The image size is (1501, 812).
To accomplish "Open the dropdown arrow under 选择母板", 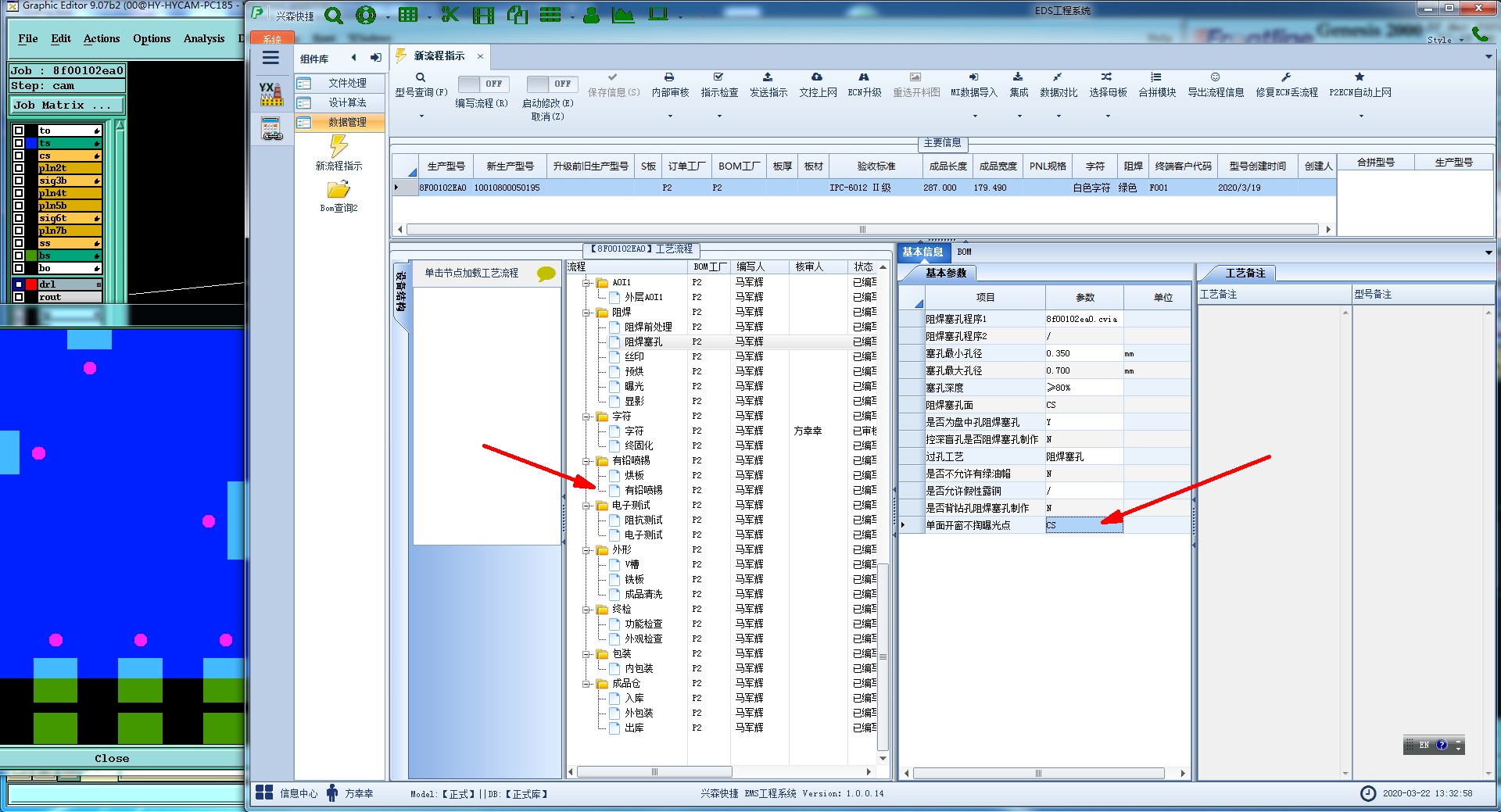I will click(x=1108, y=116).
